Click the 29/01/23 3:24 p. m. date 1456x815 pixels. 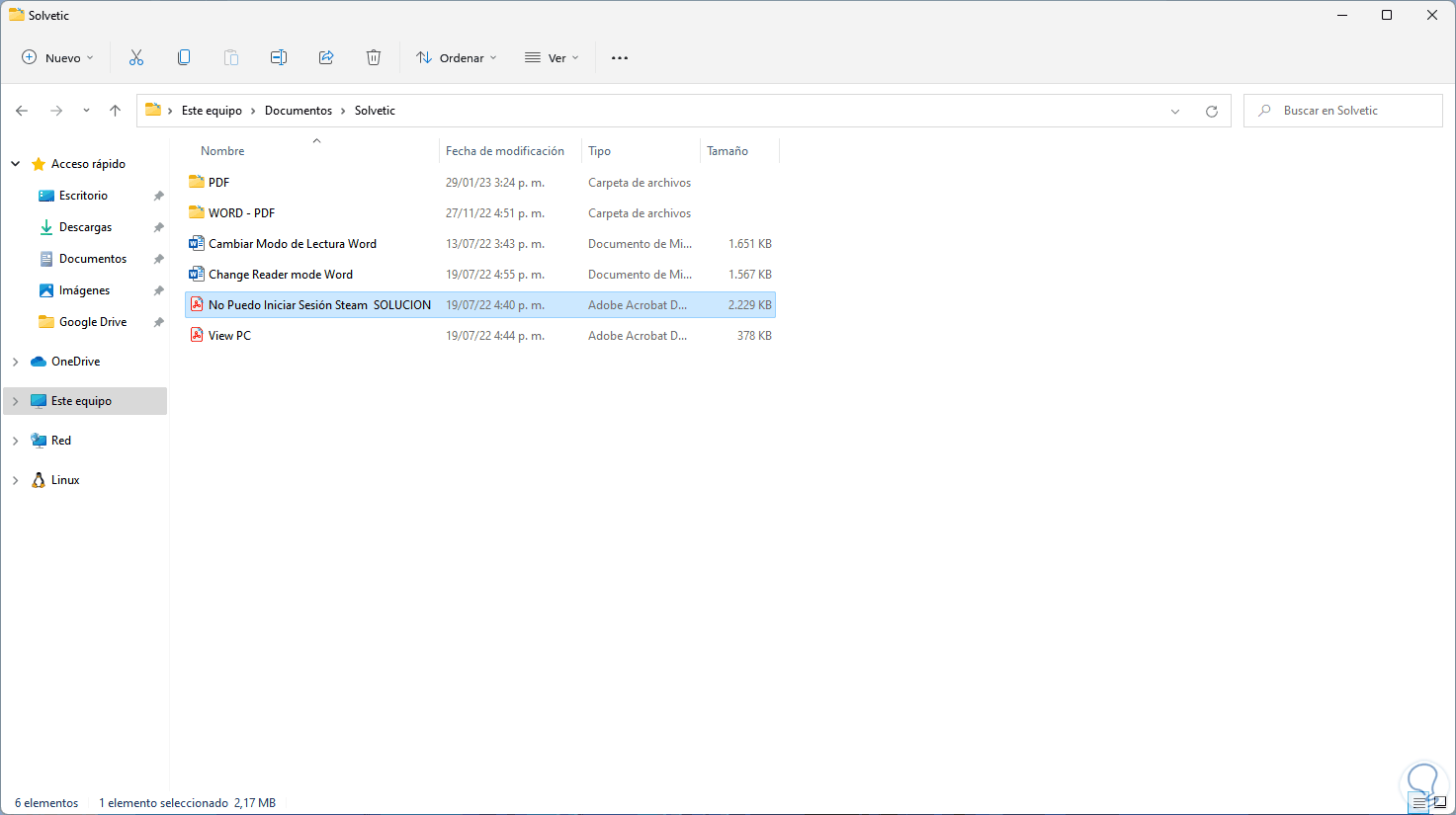495,183
